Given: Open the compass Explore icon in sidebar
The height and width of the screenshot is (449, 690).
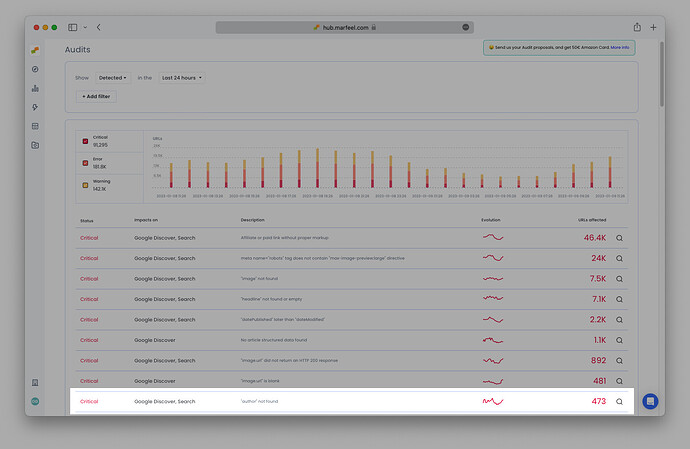Looking at the screenshot, I should [35, 69].
